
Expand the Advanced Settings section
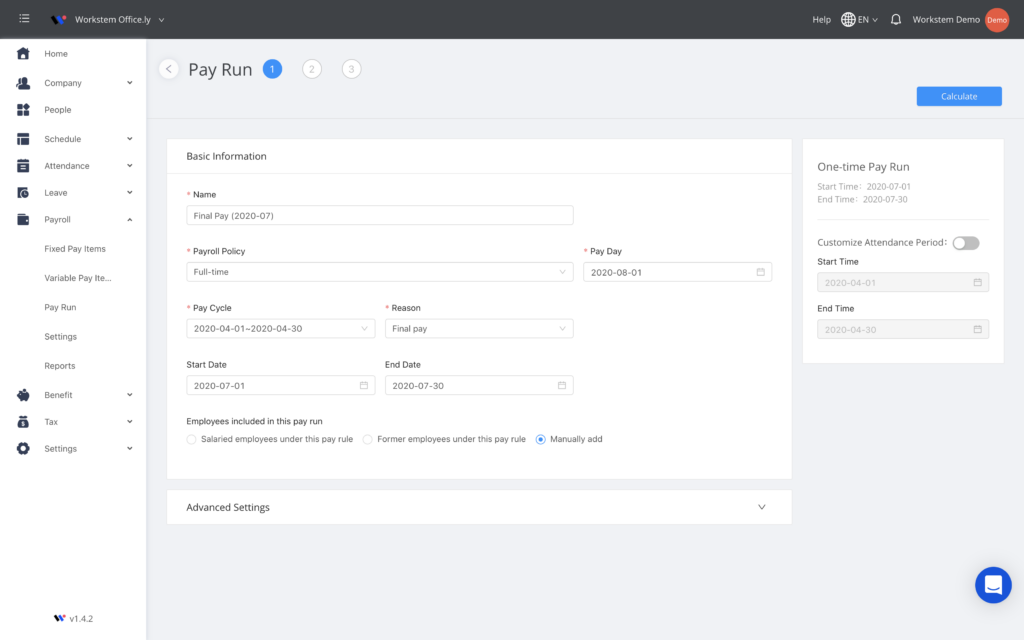[479, 507]
